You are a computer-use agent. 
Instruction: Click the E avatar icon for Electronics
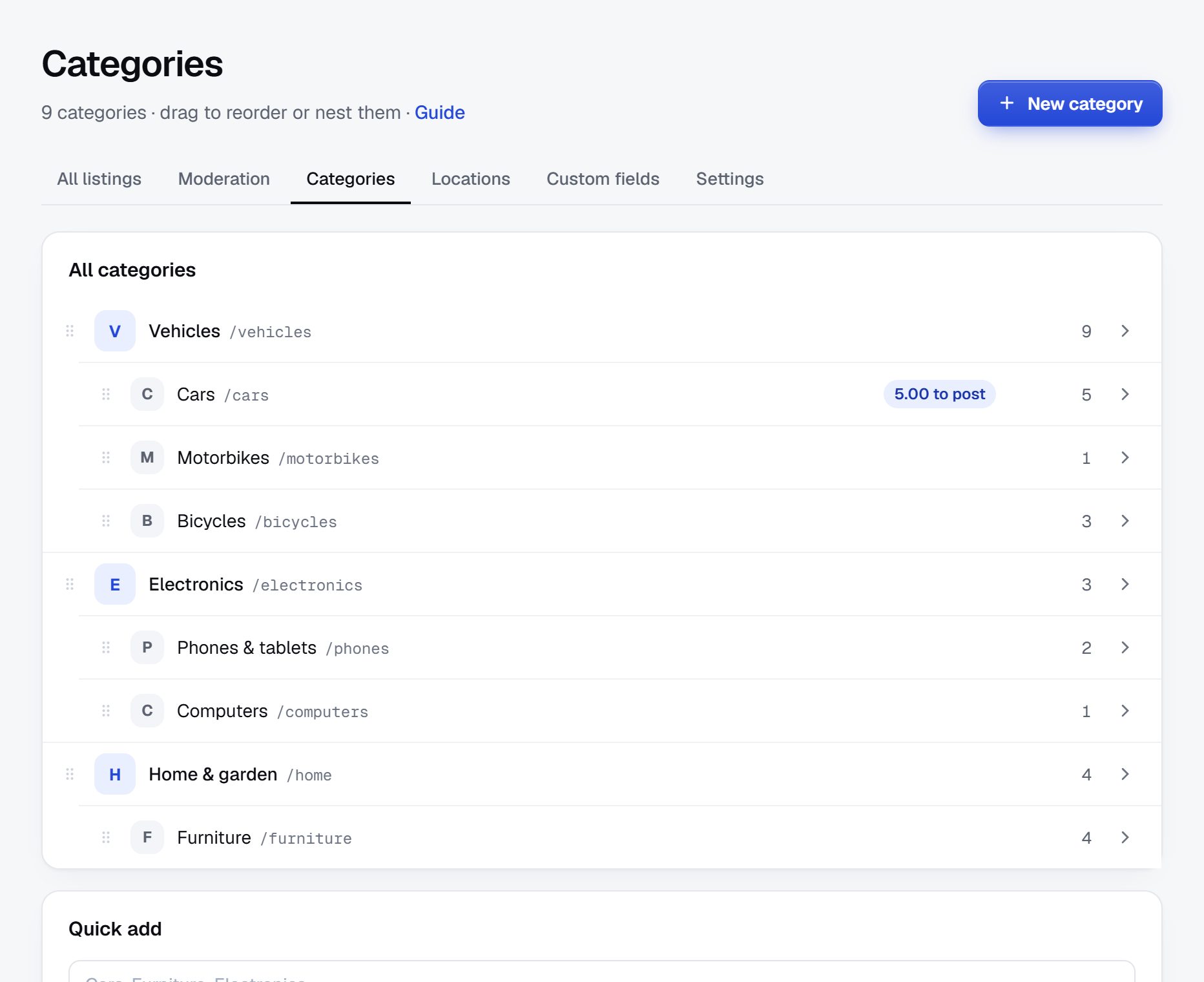pyautogui.click(x=115, y=584)
